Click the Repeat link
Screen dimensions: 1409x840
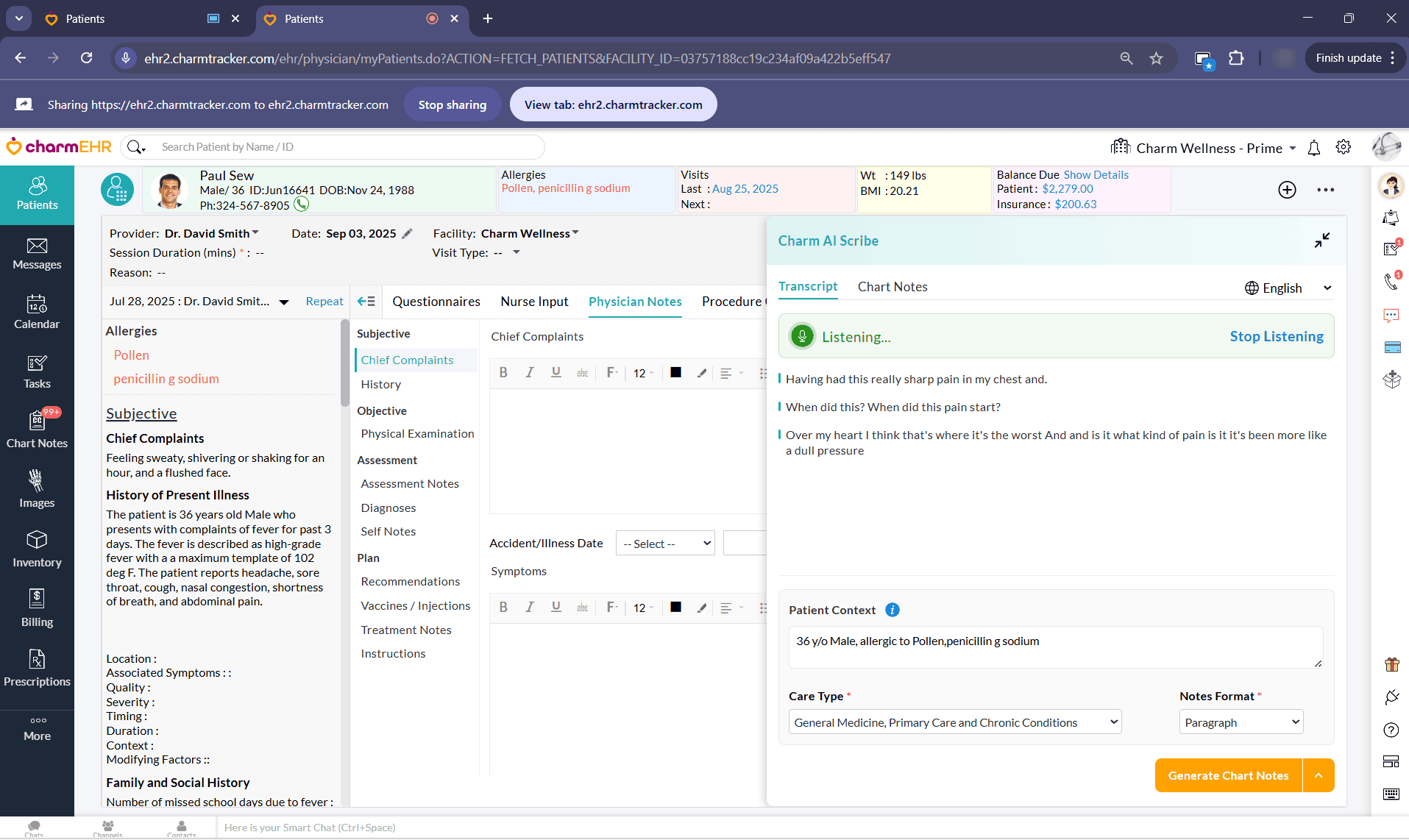click(x=324, y=301)
